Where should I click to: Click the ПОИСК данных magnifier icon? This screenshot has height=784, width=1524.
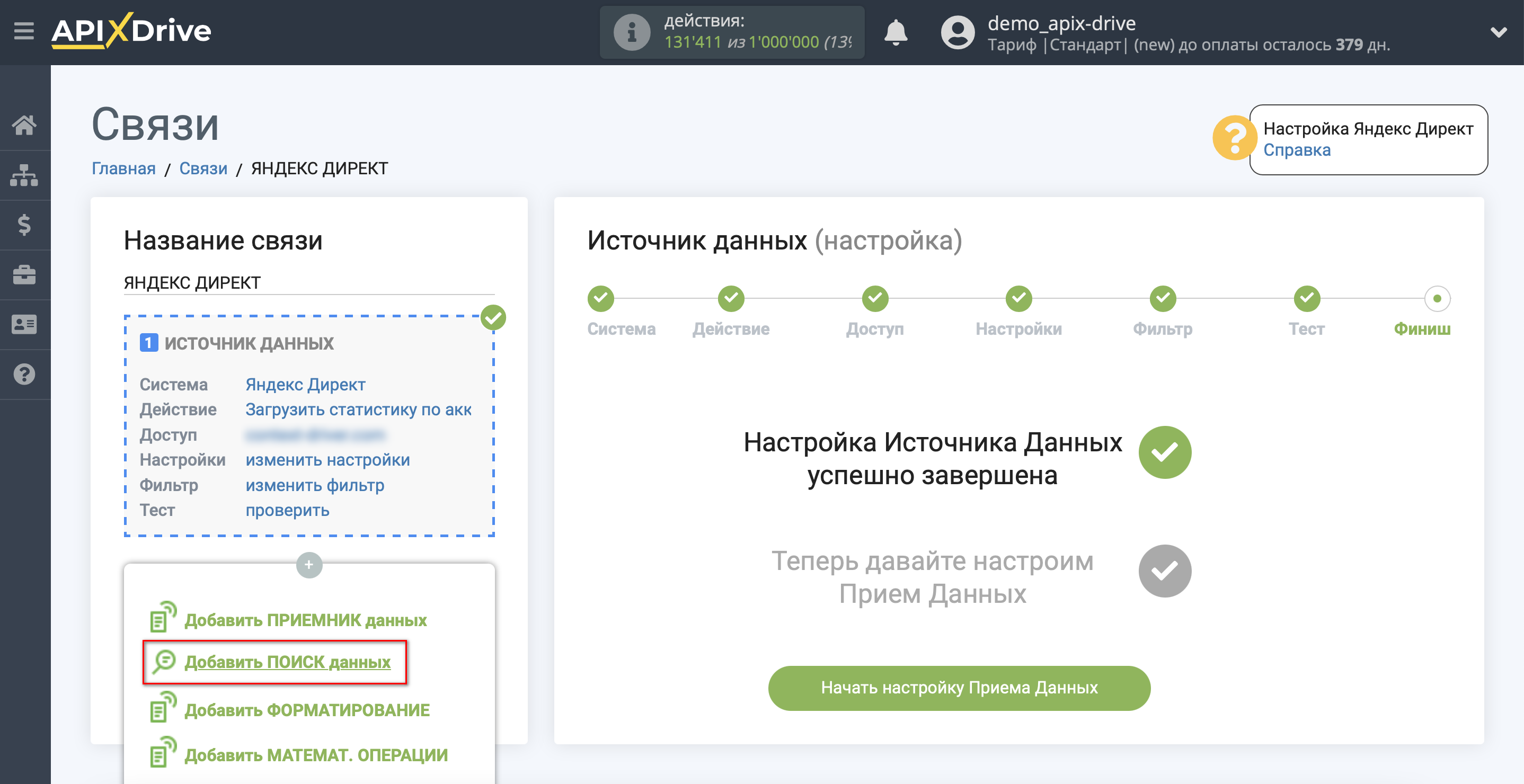coord(163,662)
